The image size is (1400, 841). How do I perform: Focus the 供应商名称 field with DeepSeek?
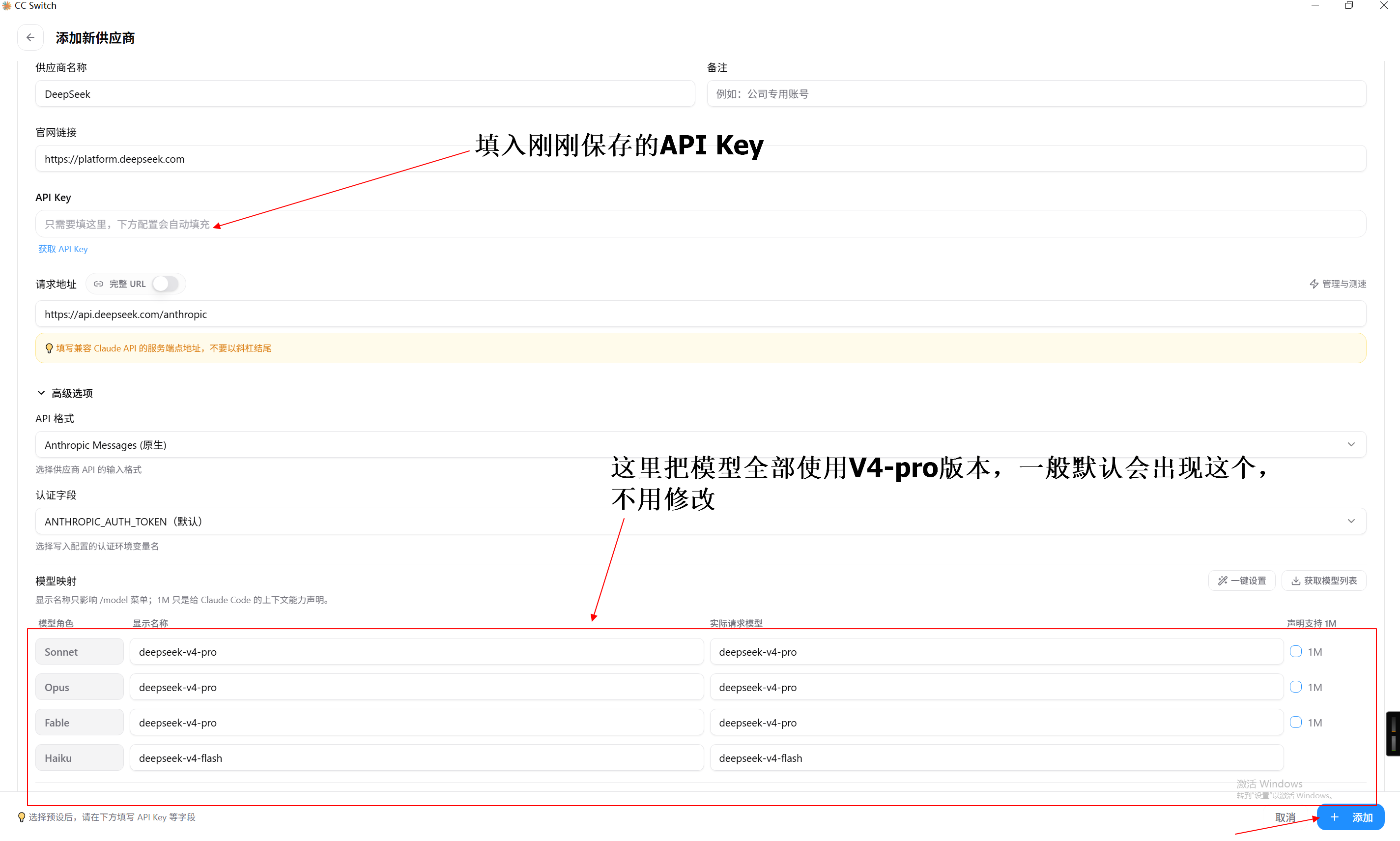pyautogui.click(x=365, y=94)
